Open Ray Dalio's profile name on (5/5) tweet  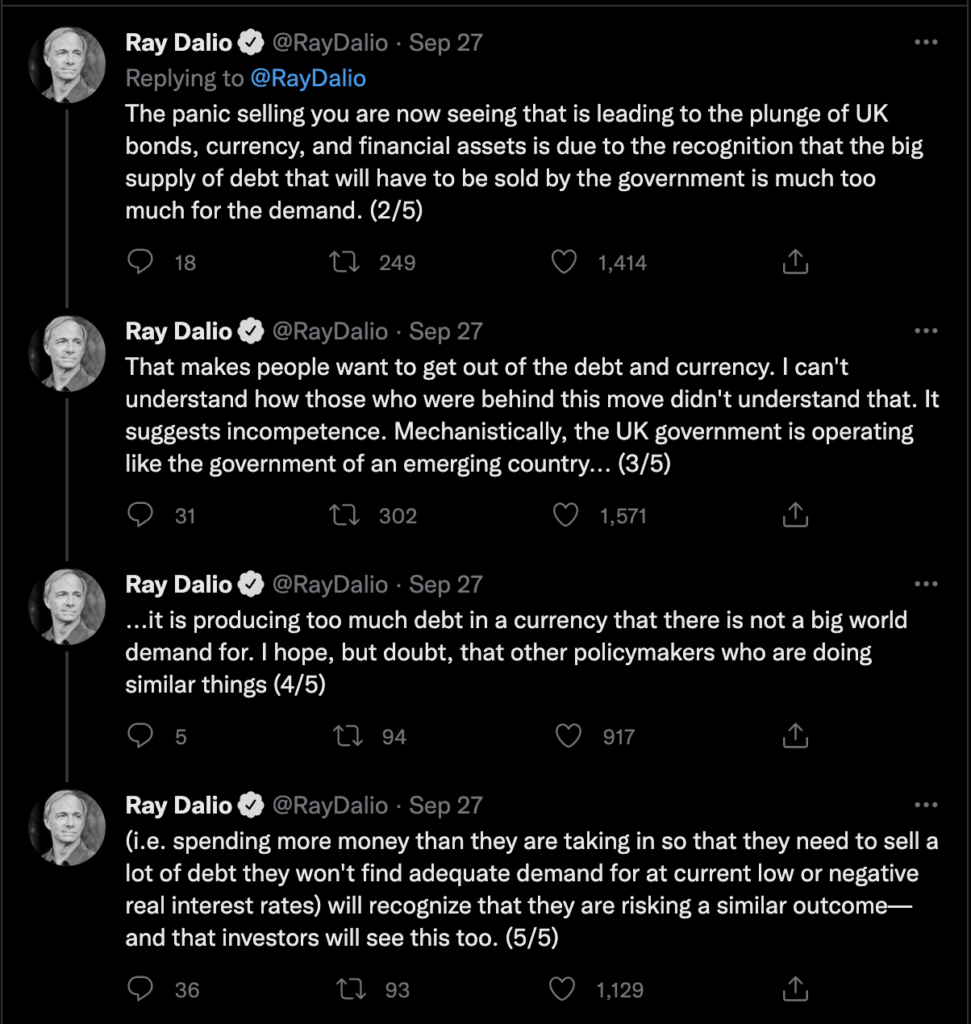(178, 805)
